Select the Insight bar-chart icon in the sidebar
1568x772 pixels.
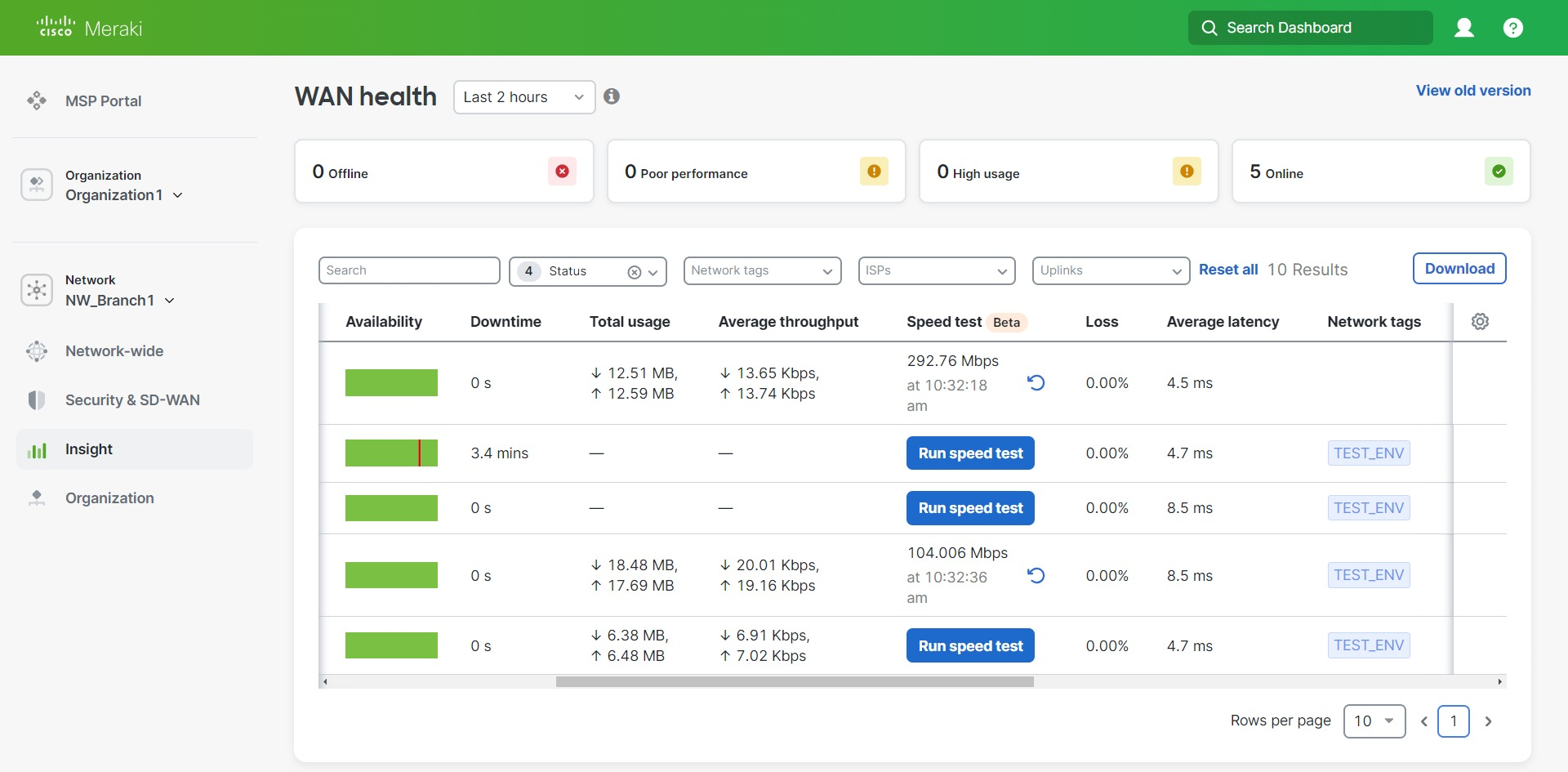tap(37, 448)
